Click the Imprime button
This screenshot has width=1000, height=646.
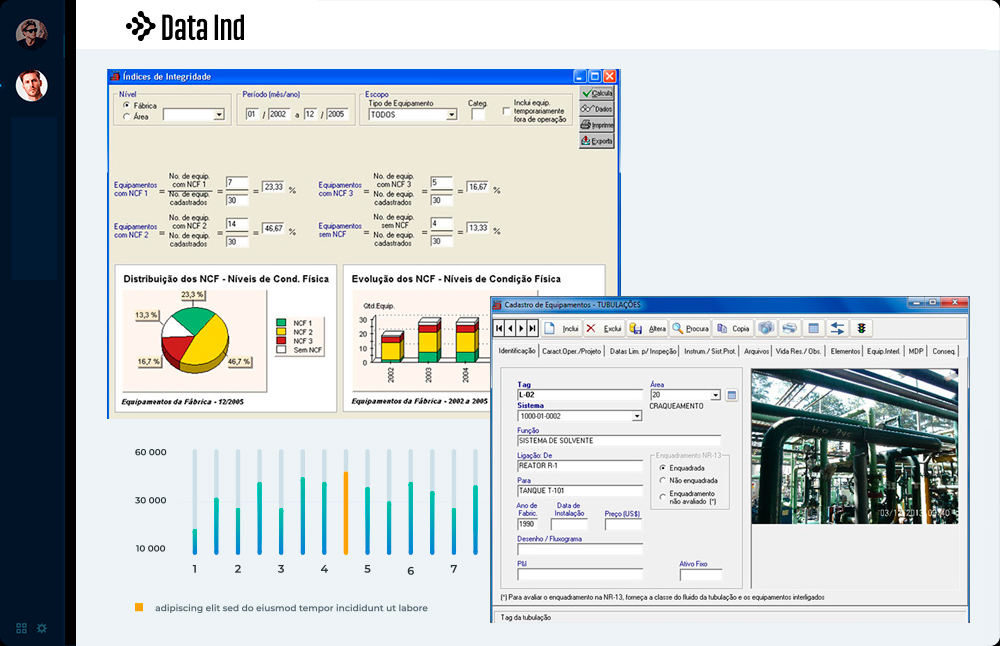tap(597, 125)
